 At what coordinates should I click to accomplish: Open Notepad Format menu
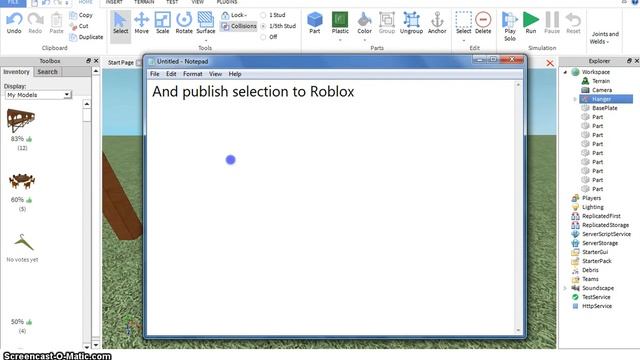193,74
